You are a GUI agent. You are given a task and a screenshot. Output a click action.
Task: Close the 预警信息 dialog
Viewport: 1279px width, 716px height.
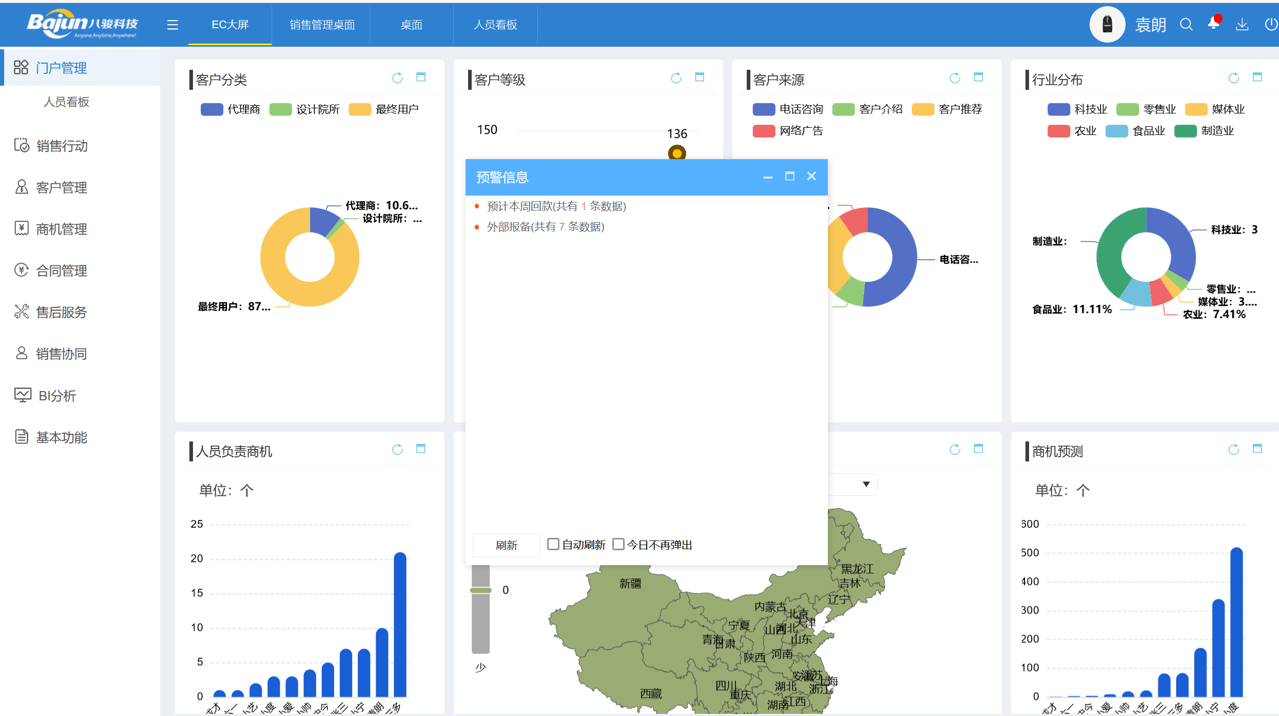point(811,177)
